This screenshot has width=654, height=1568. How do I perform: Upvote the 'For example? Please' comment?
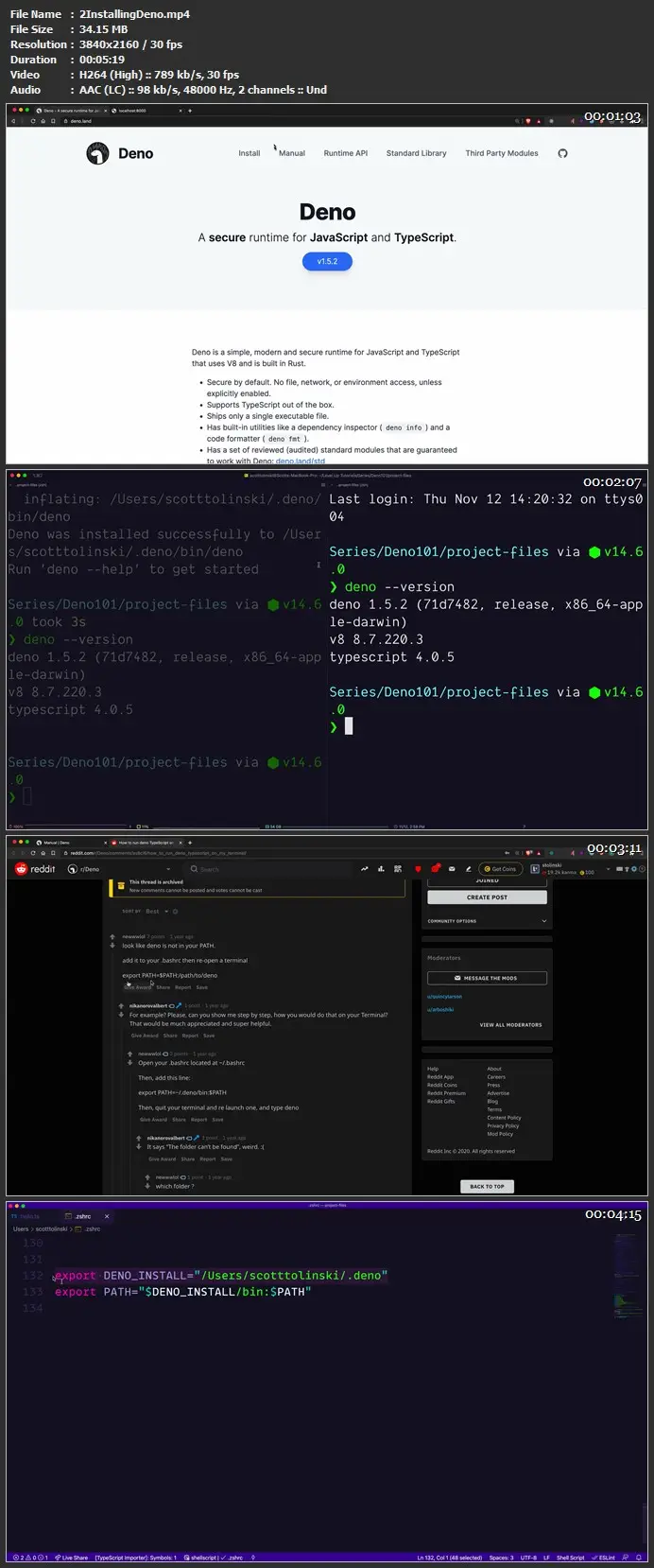121,1006
